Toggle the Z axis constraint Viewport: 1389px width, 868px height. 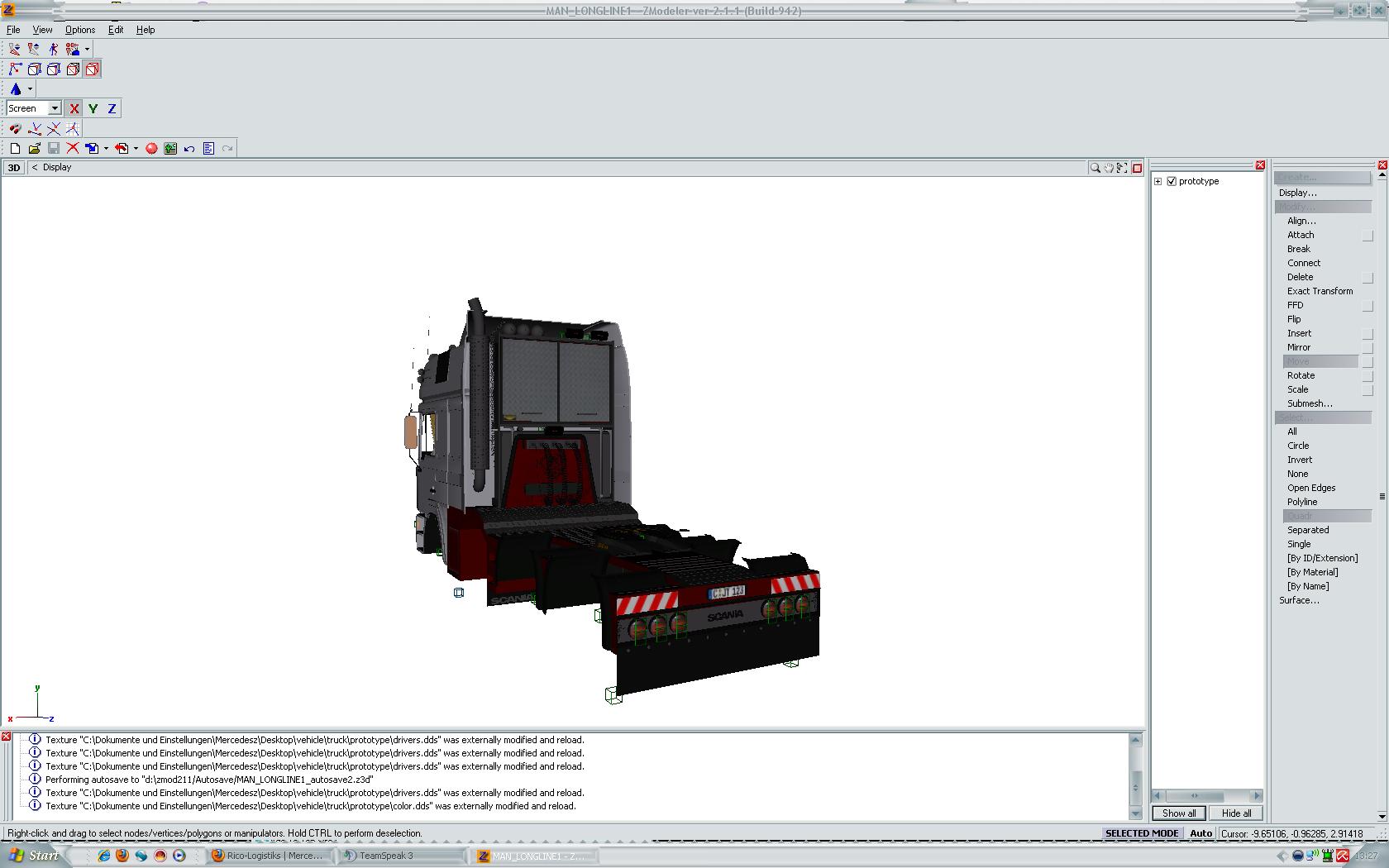[x=112, y=108]
